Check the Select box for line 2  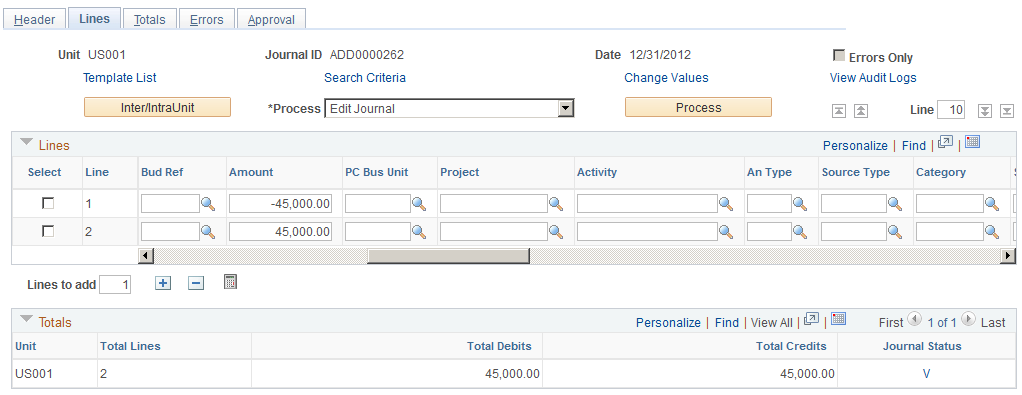tap(48, 231)
